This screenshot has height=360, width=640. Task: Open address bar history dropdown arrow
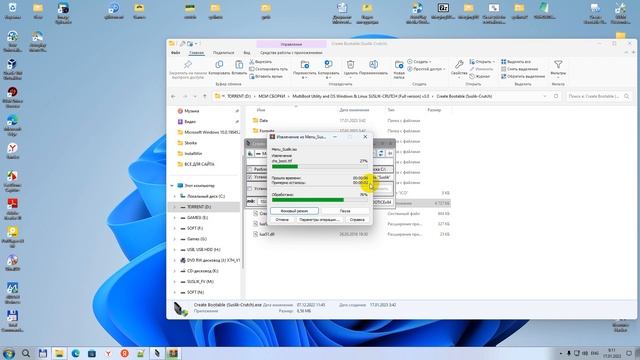point(545,96)
